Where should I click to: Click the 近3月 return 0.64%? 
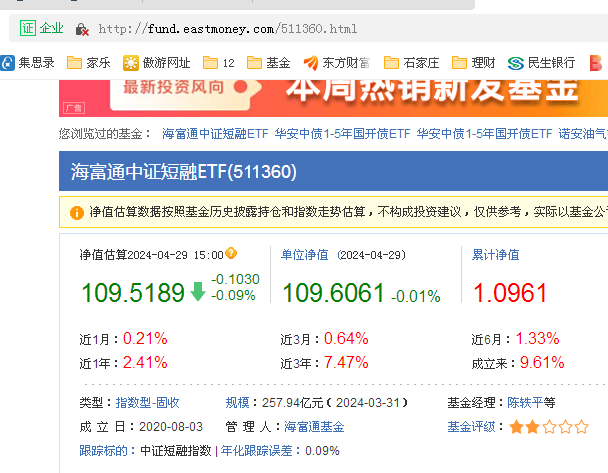346,338
